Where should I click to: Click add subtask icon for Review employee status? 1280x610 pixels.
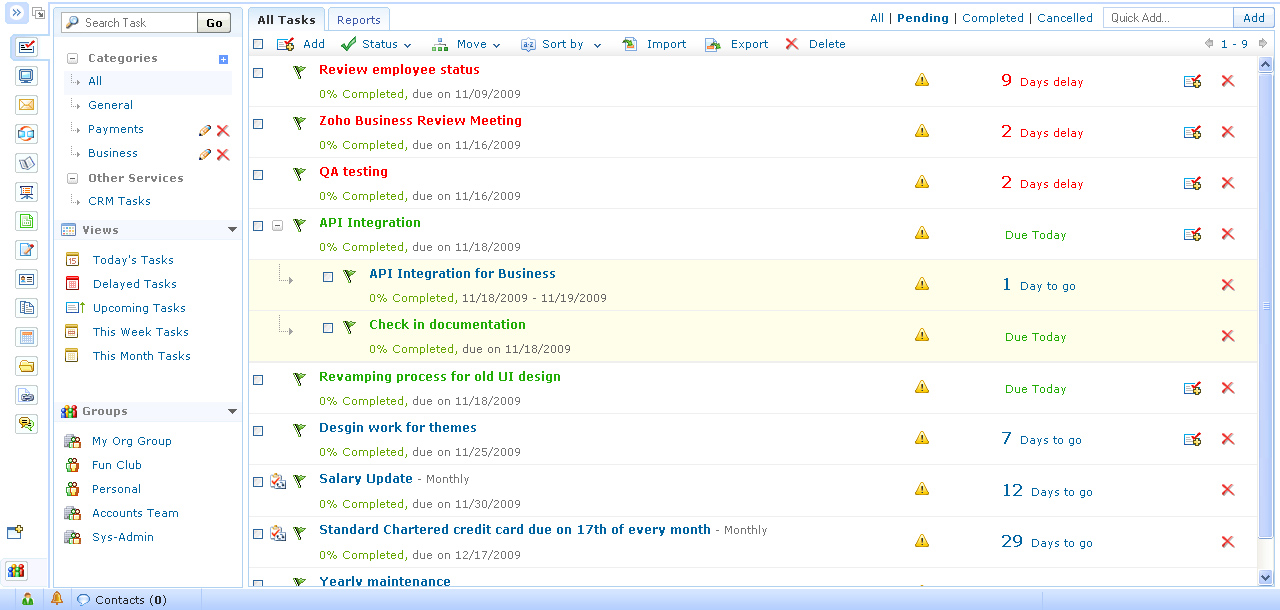click(x=1192, y=81)
